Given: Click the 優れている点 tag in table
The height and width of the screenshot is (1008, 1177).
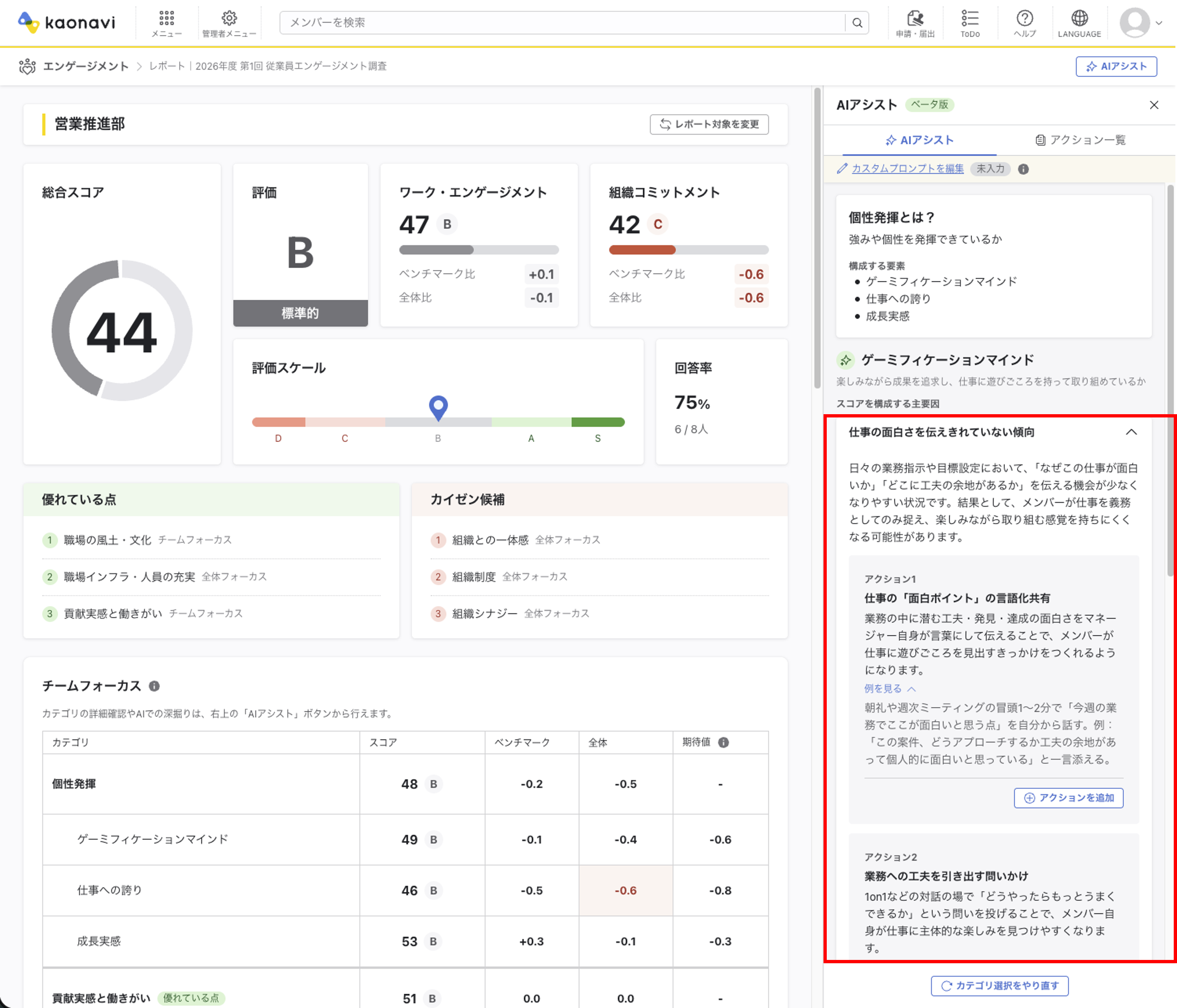Looking at the screenshot, I should point(191,998).
